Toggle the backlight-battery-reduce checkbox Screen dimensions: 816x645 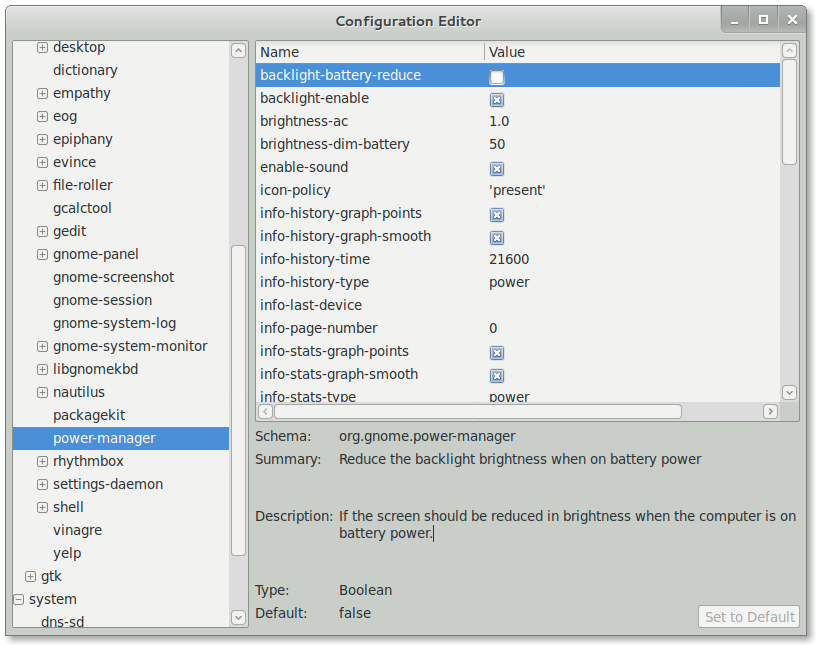click(x=496, y=77)
